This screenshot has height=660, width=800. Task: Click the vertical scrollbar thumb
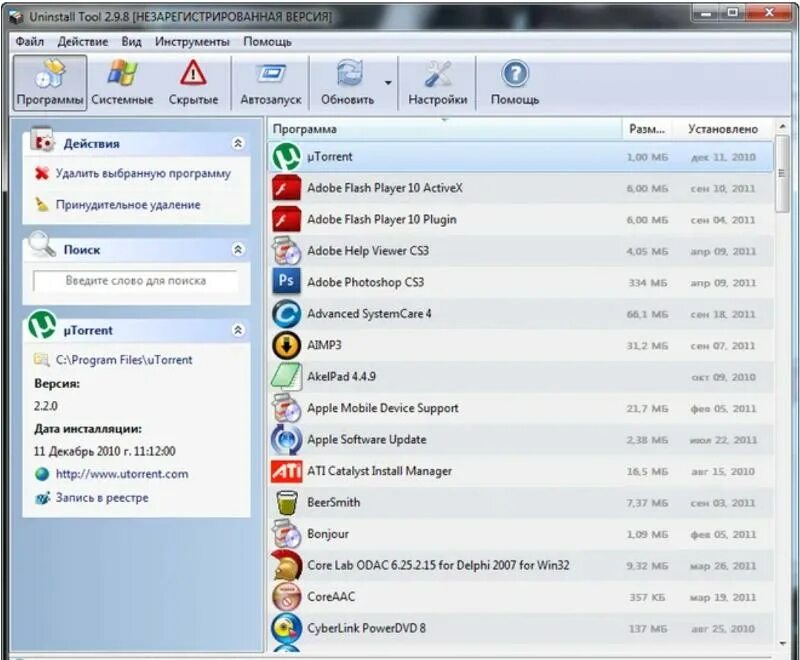pyautogui.click(x=782, y=173)
